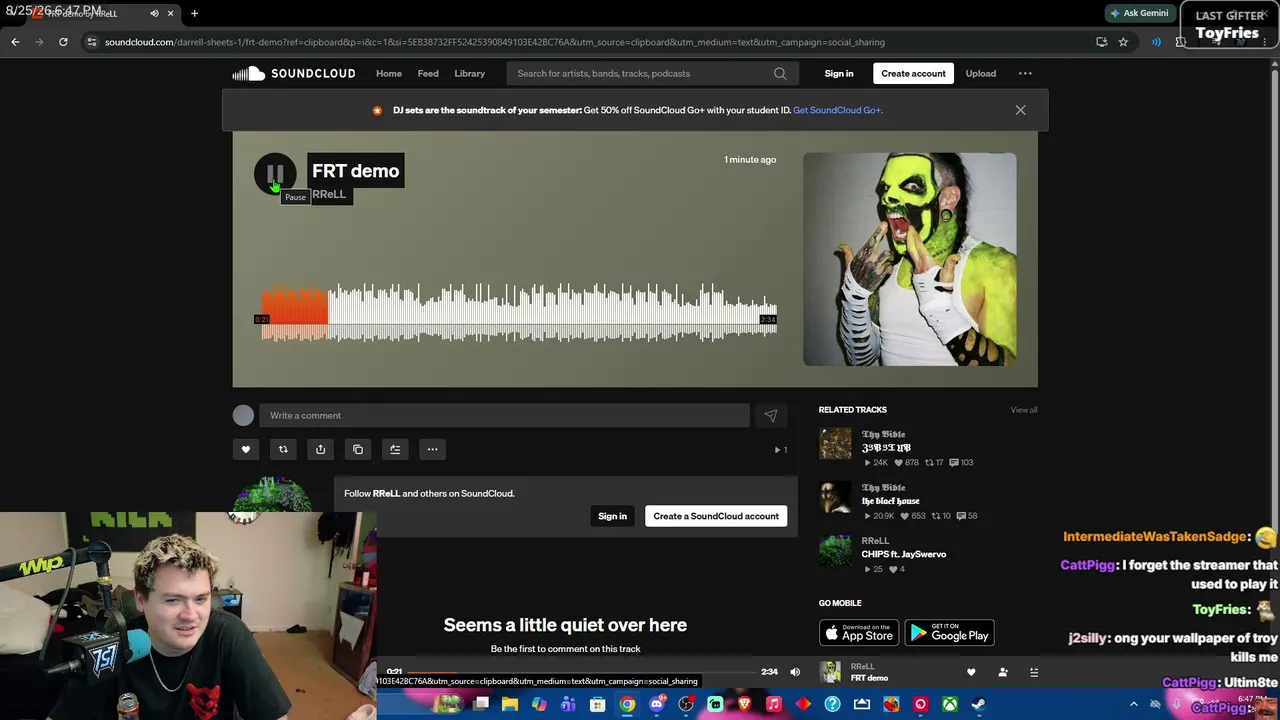This screenshot has height=720, width=1280.
Task: Open the RReLL artist link under the title
Action: 329,194
